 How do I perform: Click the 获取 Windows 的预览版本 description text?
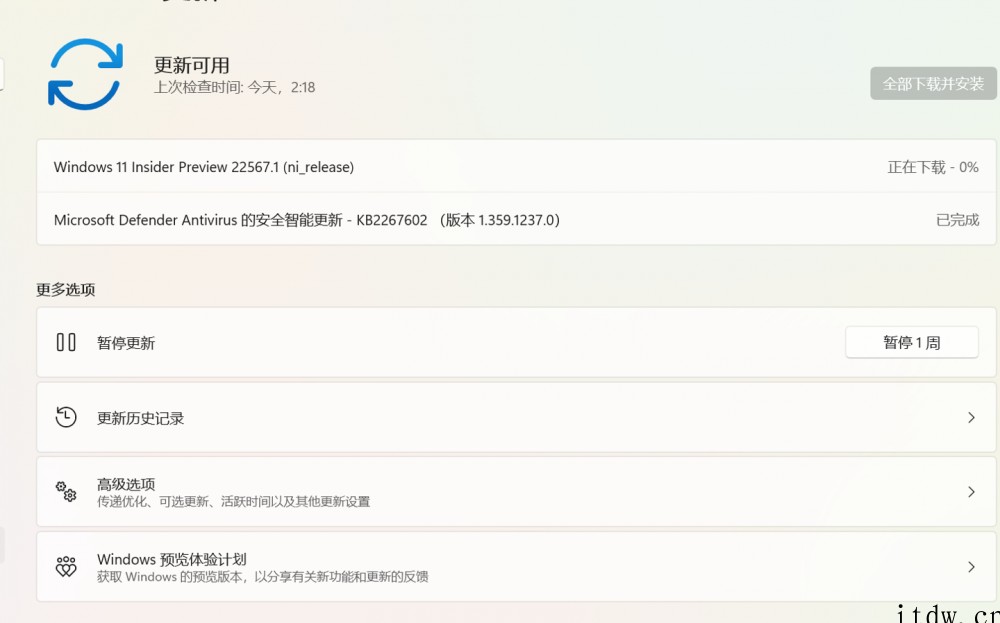[263, 577]
